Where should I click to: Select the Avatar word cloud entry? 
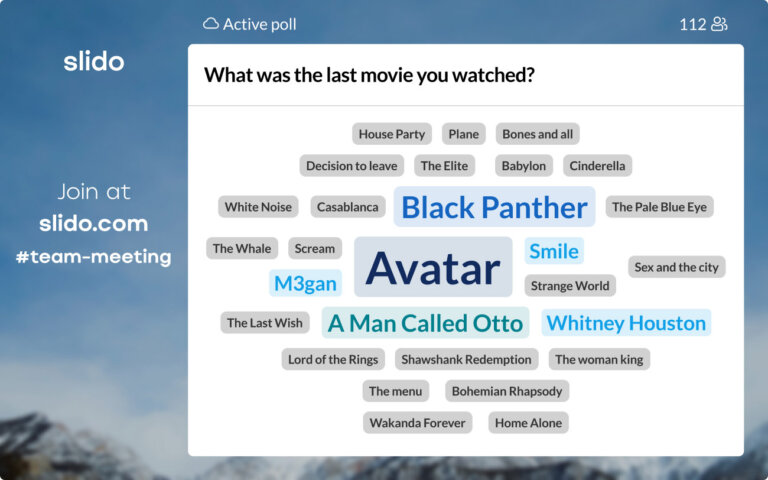(x=433, y=267)
